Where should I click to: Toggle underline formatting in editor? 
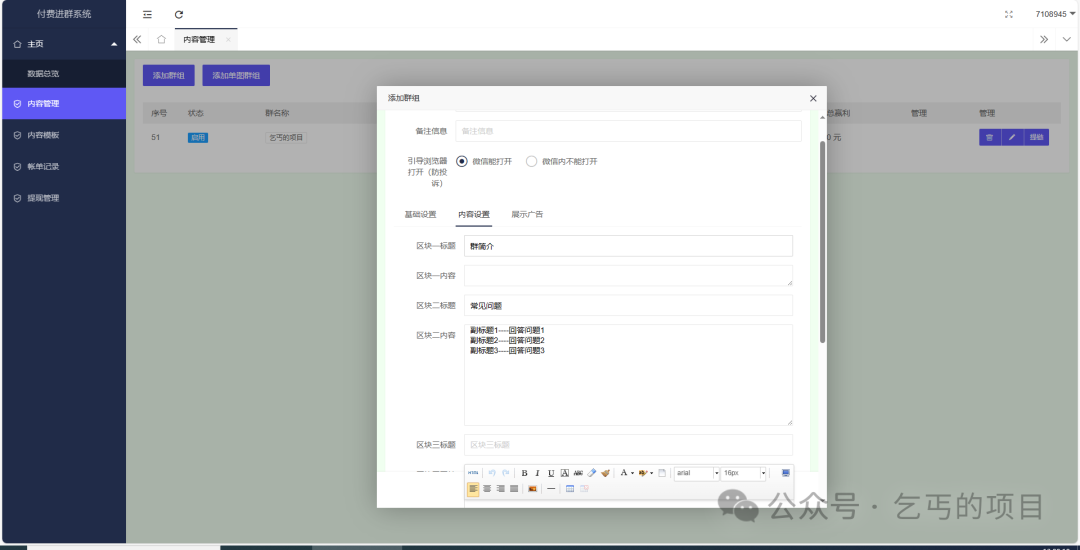tap(551, 473)
